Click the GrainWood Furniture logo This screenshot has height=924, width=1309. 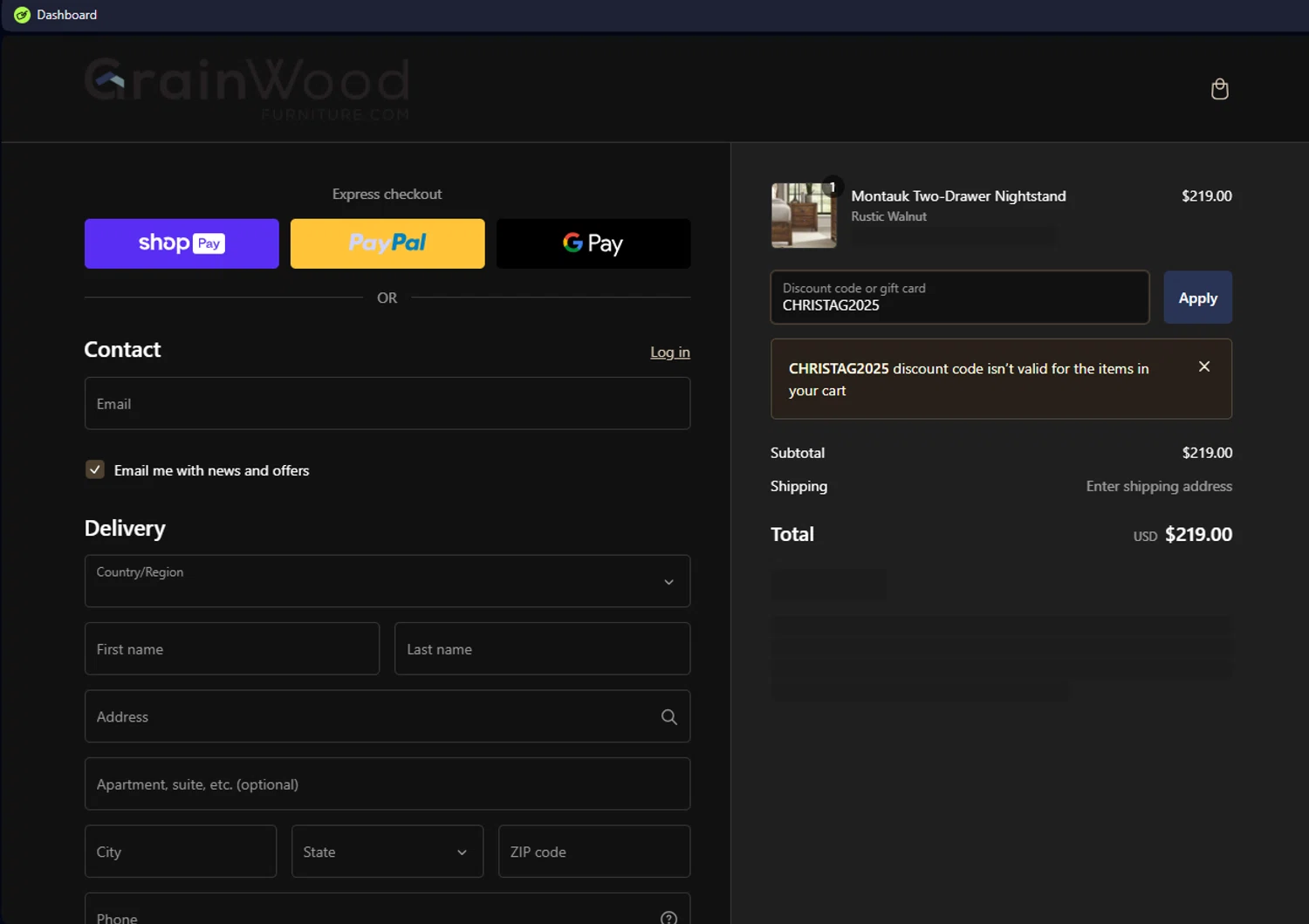[x=247, y=88]
